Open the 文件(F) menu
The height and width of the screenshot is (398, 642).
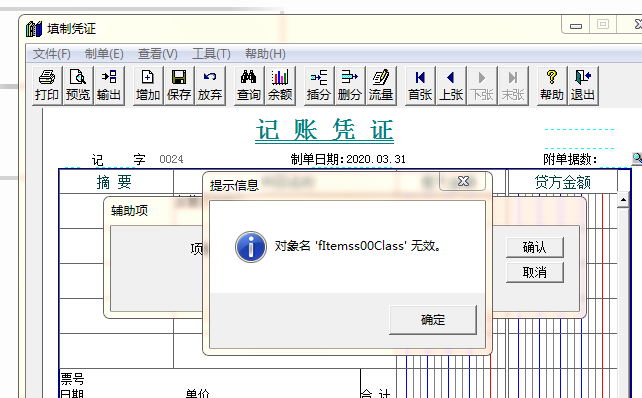tap(52, 54)
